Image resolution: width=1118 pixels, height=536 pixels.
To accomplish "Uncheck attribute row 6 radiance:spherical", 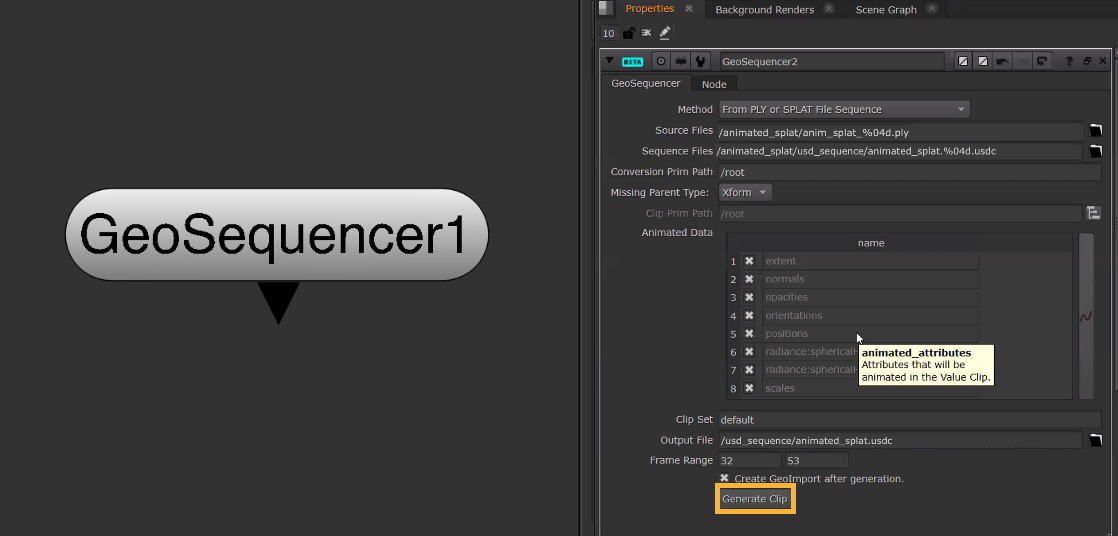I will [x=749, y=351].
